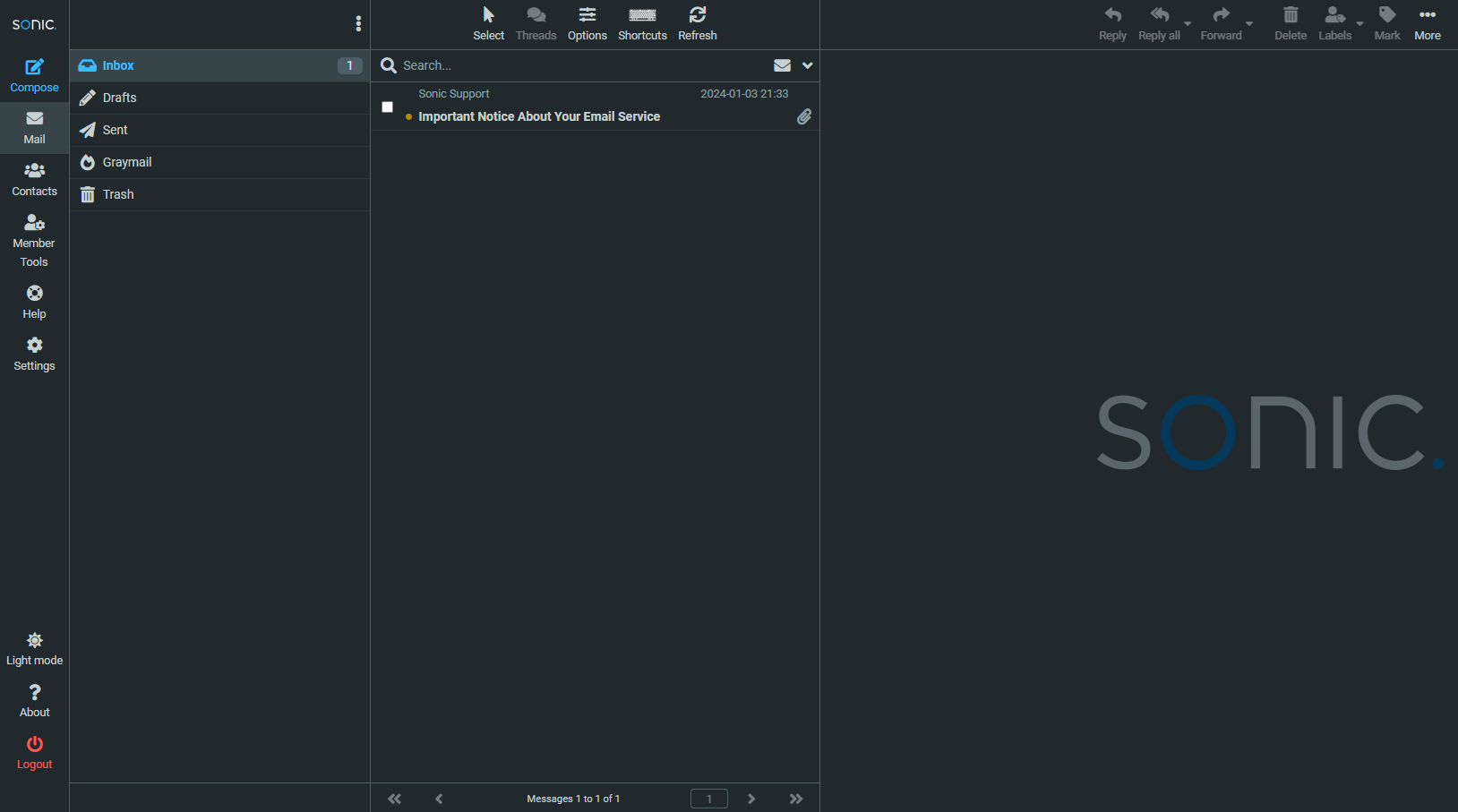This screenshot has width=1458, height=812.
Task: Click the Sonic logo in sidebar
Action: point(34,24)
